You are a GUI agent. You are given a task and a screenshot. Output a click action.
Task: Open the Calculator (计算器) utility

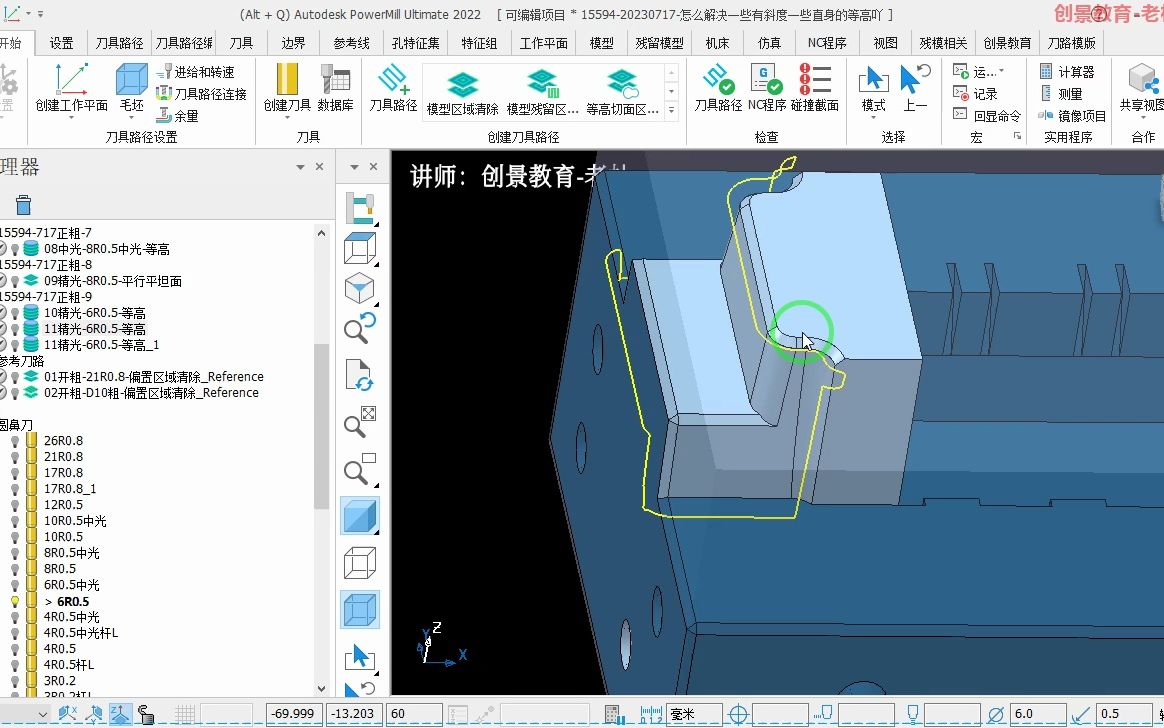(1067, 72)
